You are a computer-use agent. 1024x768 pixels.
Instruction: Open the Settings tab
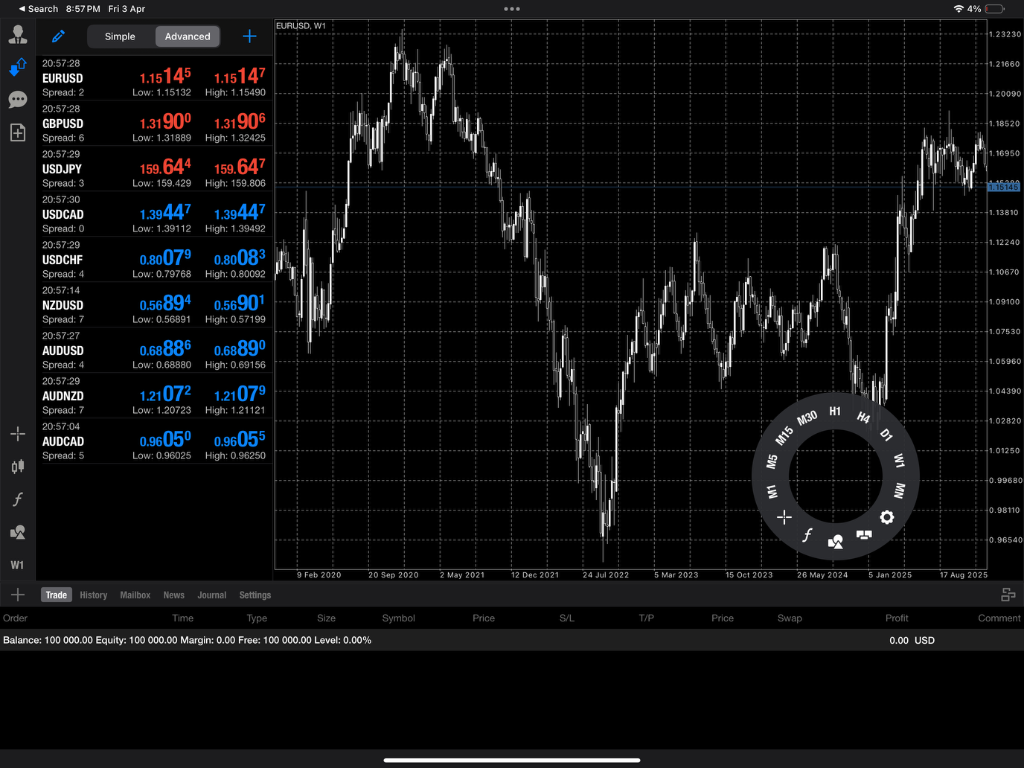click(x=255, y=595)
